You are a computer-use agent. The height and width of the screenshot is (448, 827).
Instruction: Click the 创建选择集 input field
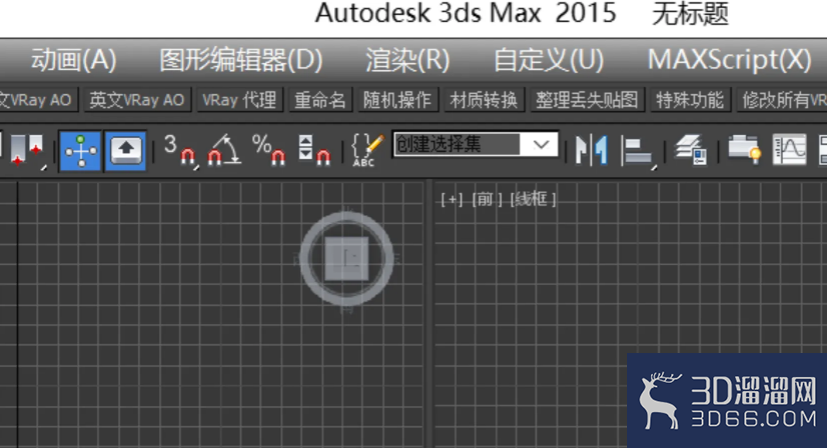[x=457, y=144]
